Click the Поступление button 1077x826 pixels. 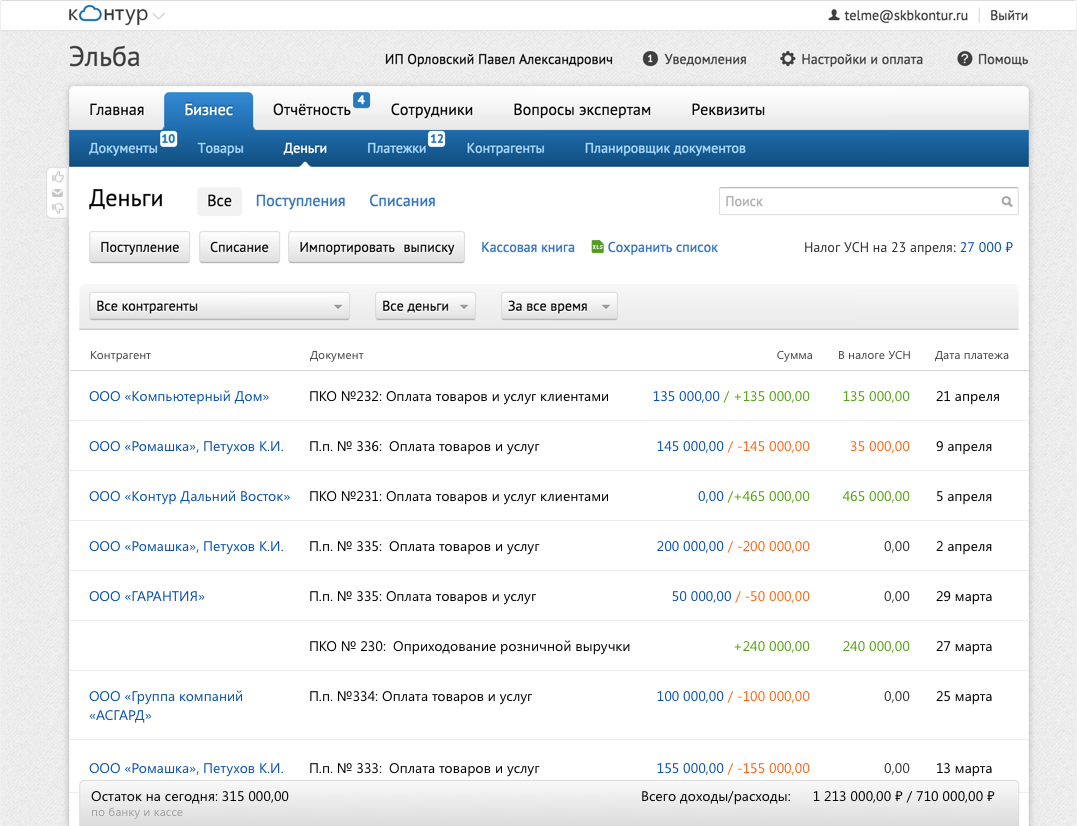pos(139,247)
